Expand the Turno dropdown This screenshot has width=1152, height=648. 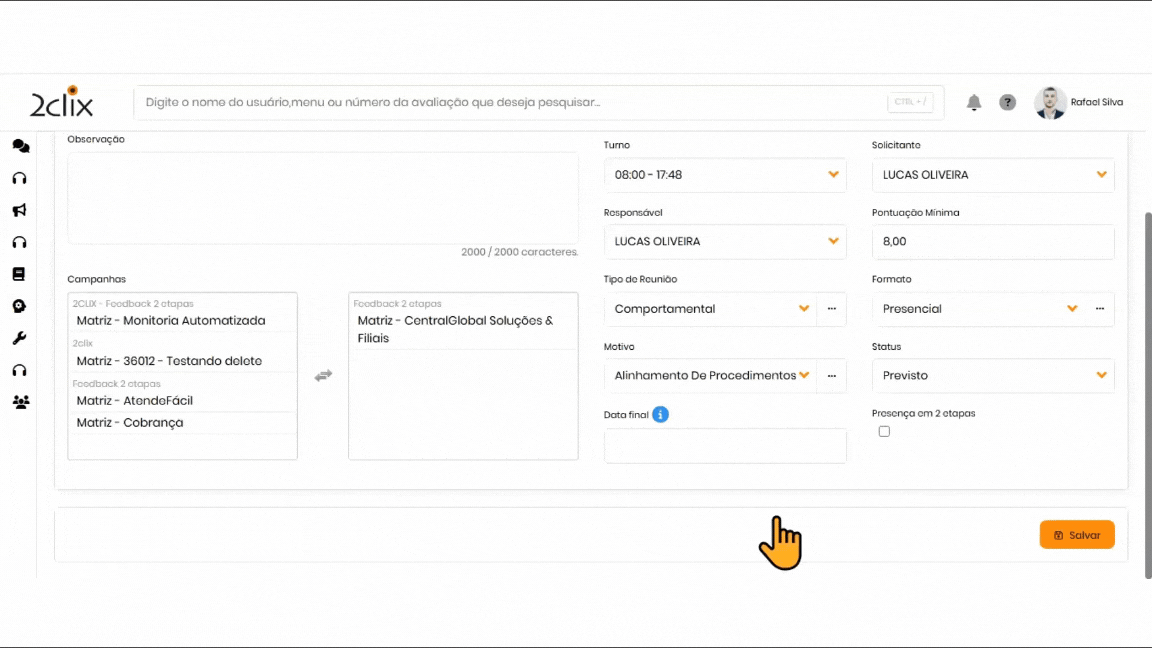pyautogui.click(x=725, y=175)
